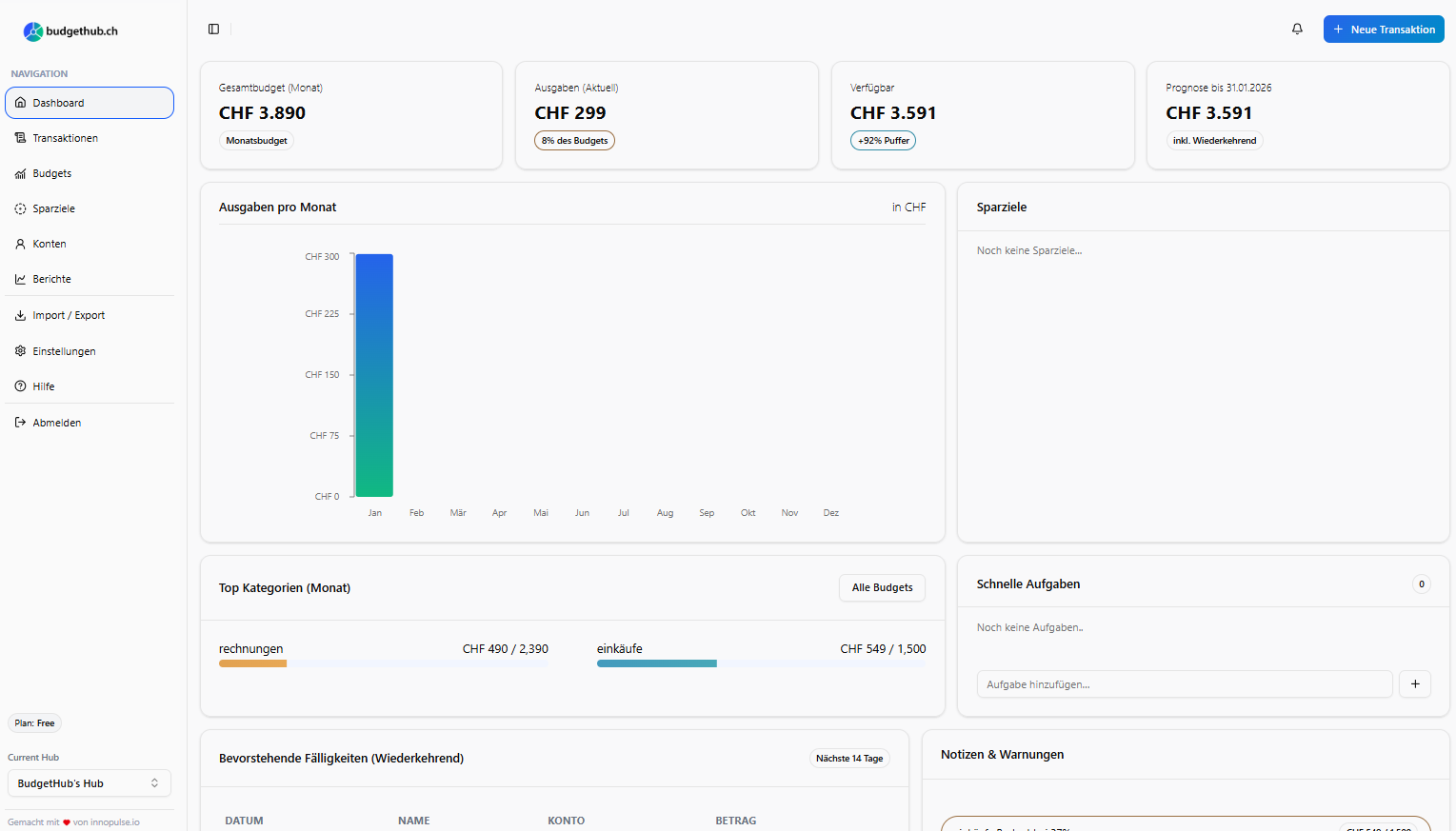1456x831 pixels.
Task: Go to Transaktionen page
Action: click(65, 138)
